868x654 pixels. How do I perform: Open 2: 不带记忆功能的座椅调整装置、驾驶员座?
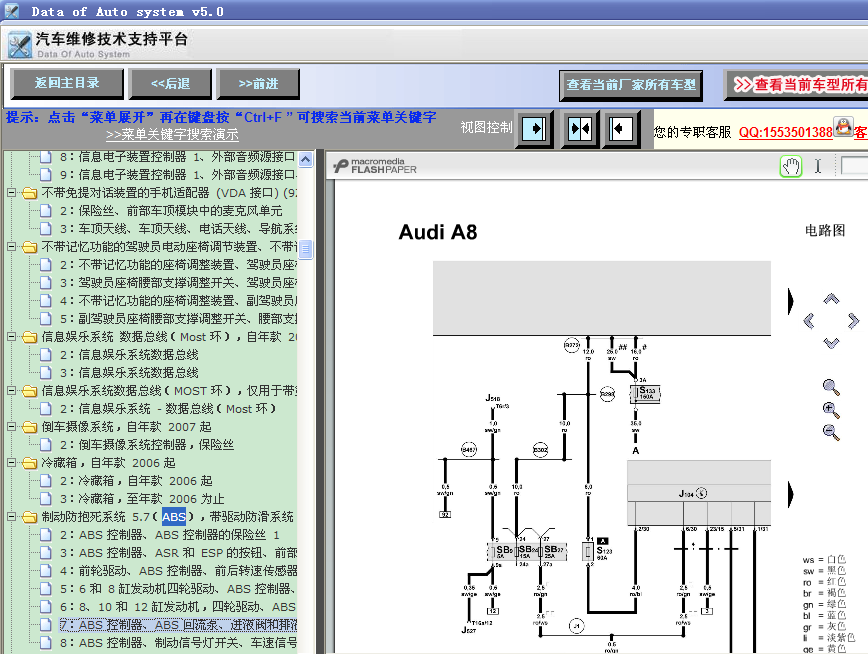178,265
